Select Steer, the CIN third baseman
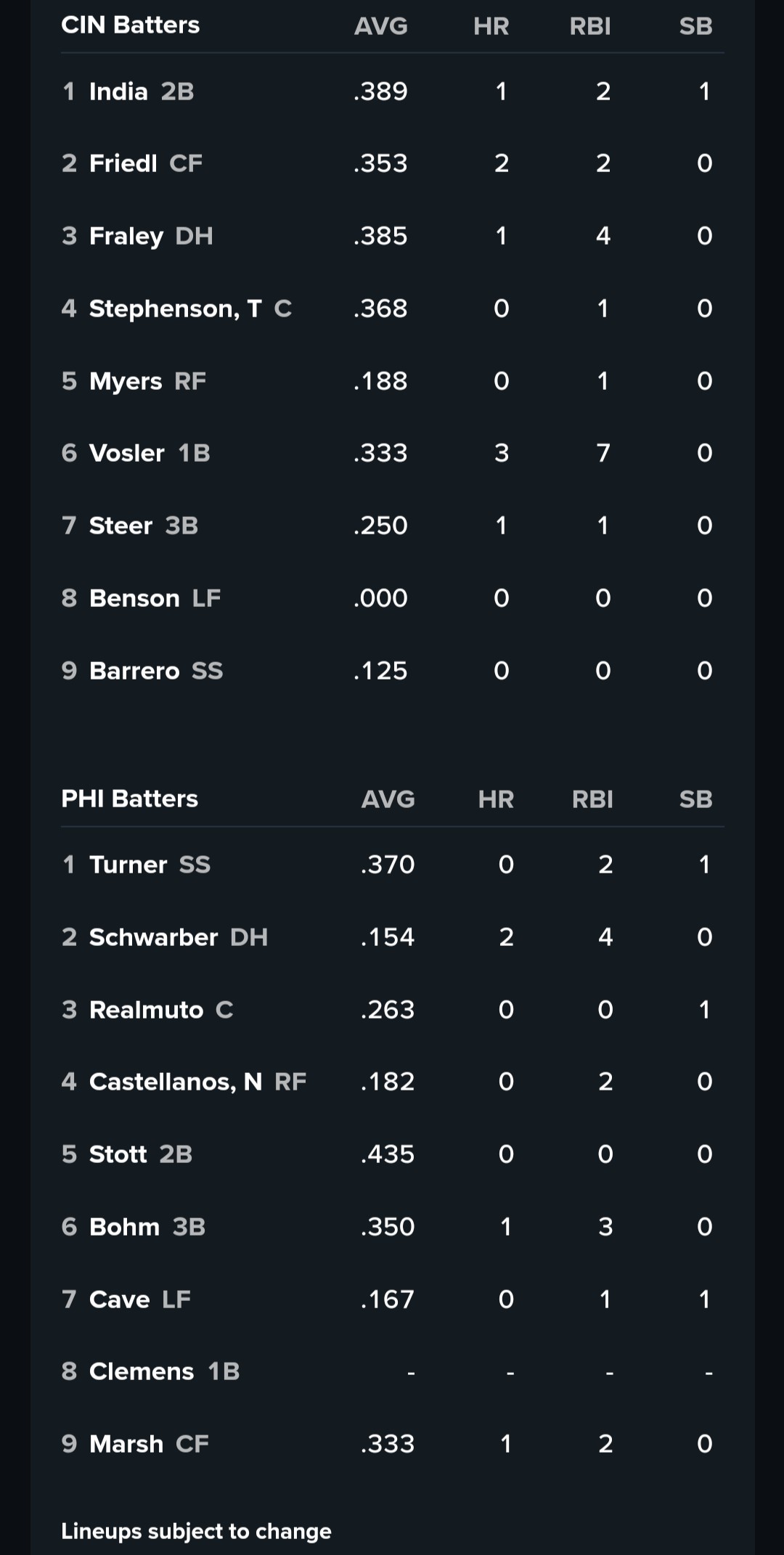Viewport: 784px width, 1555px height. [x=121, y=526]
